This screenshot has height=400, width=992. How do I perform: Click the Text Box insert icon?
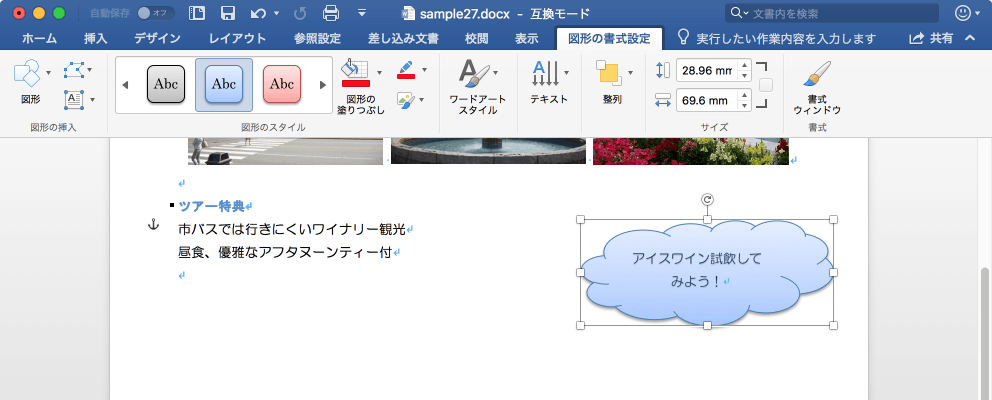pyautogui.click(x=73, y=99)
